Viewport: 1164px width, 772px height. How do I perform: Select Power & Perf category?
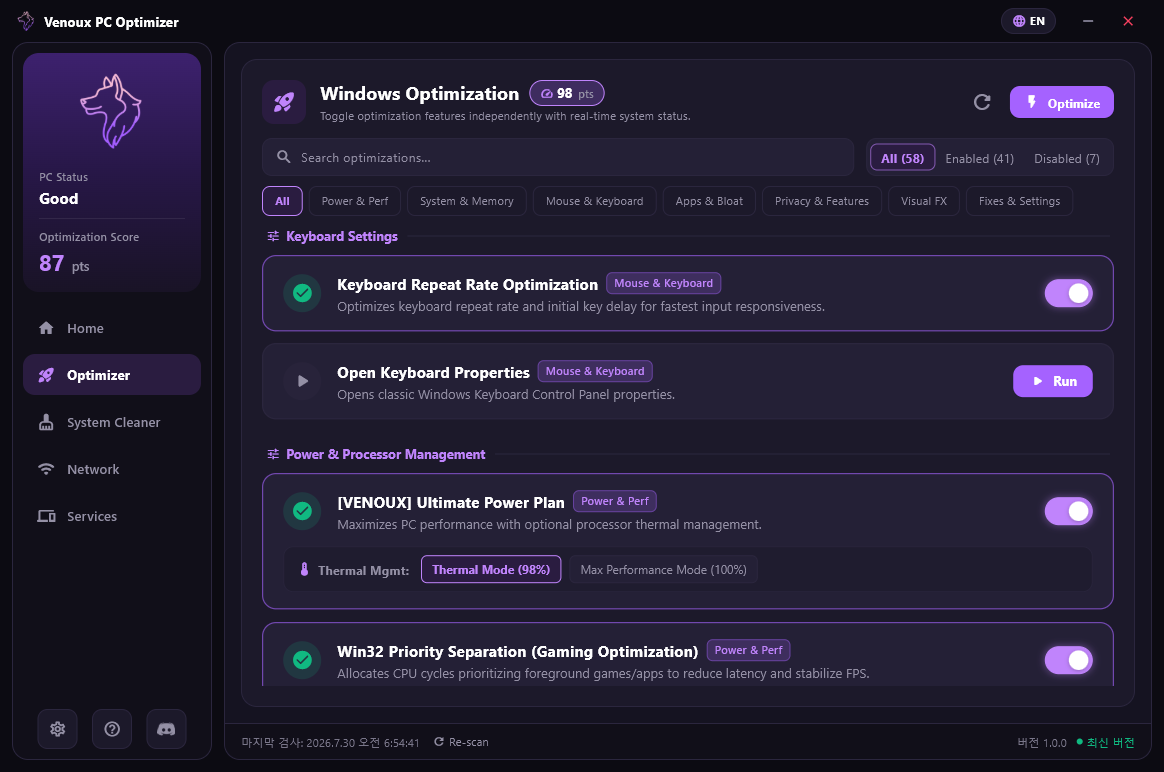(355, 201)
